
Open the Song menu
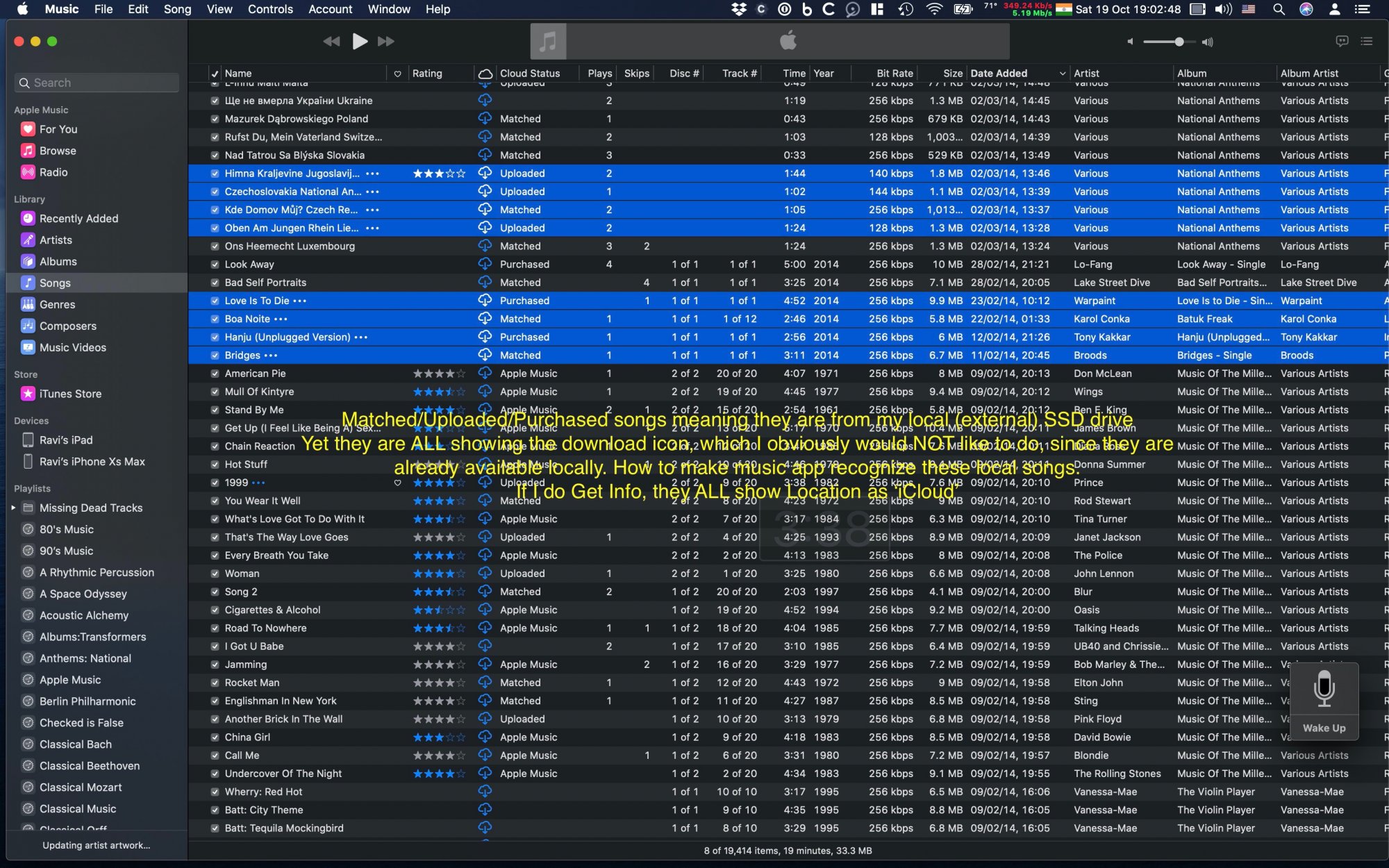177,9
